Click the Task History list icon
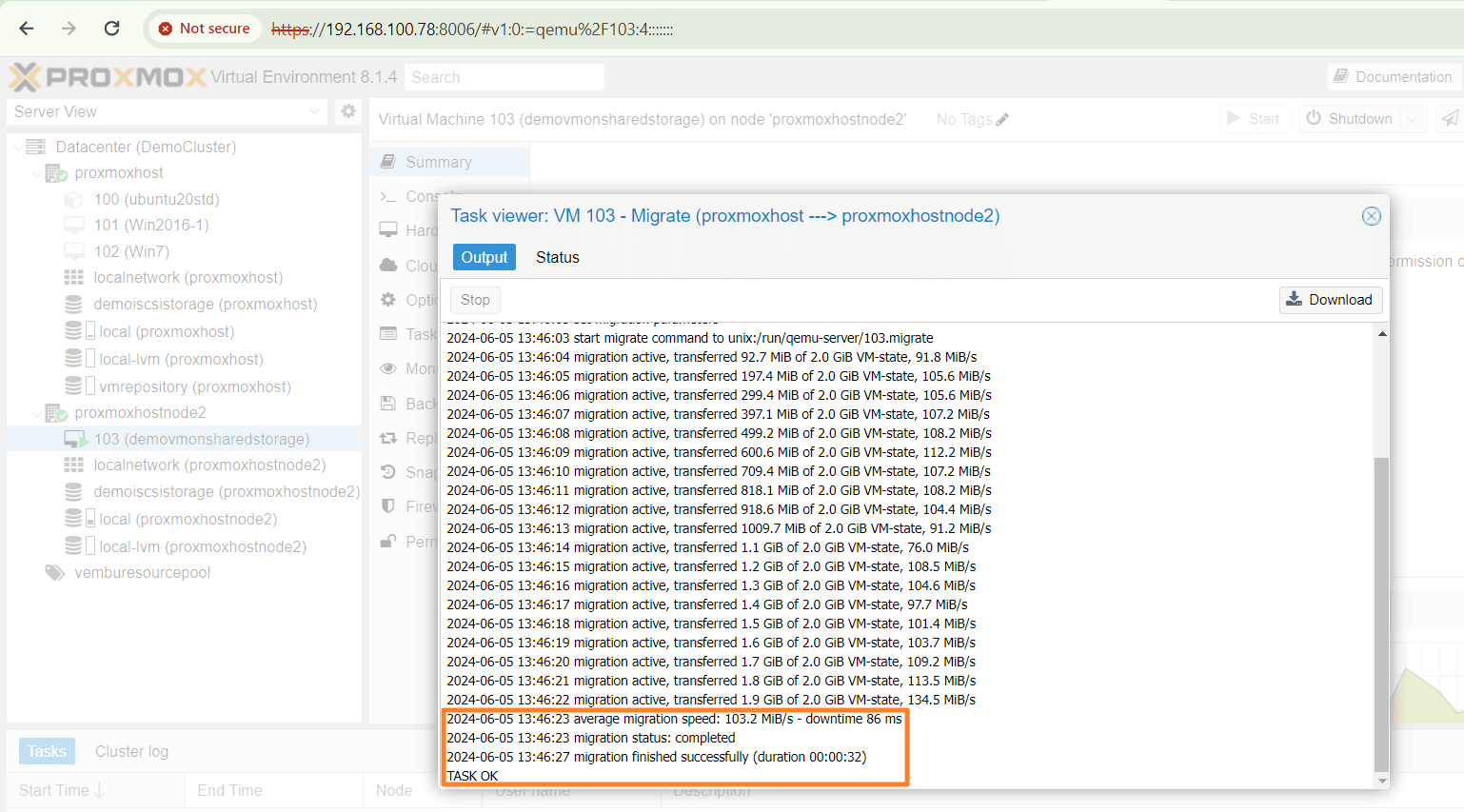This screenshot has height=812, width=1464. [388, 333]
